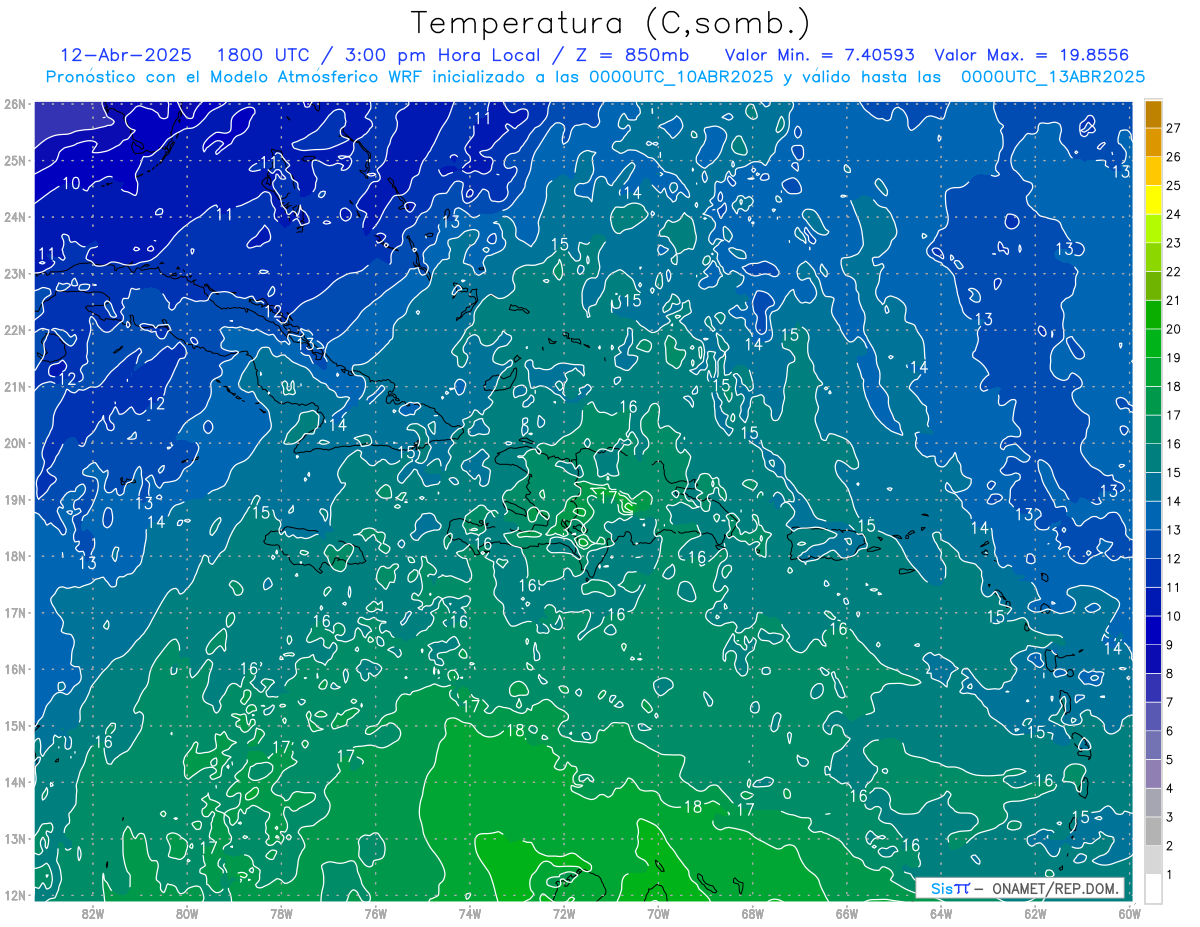Click colour bar scale value "24"
1200x927 pixels.
1173,214
